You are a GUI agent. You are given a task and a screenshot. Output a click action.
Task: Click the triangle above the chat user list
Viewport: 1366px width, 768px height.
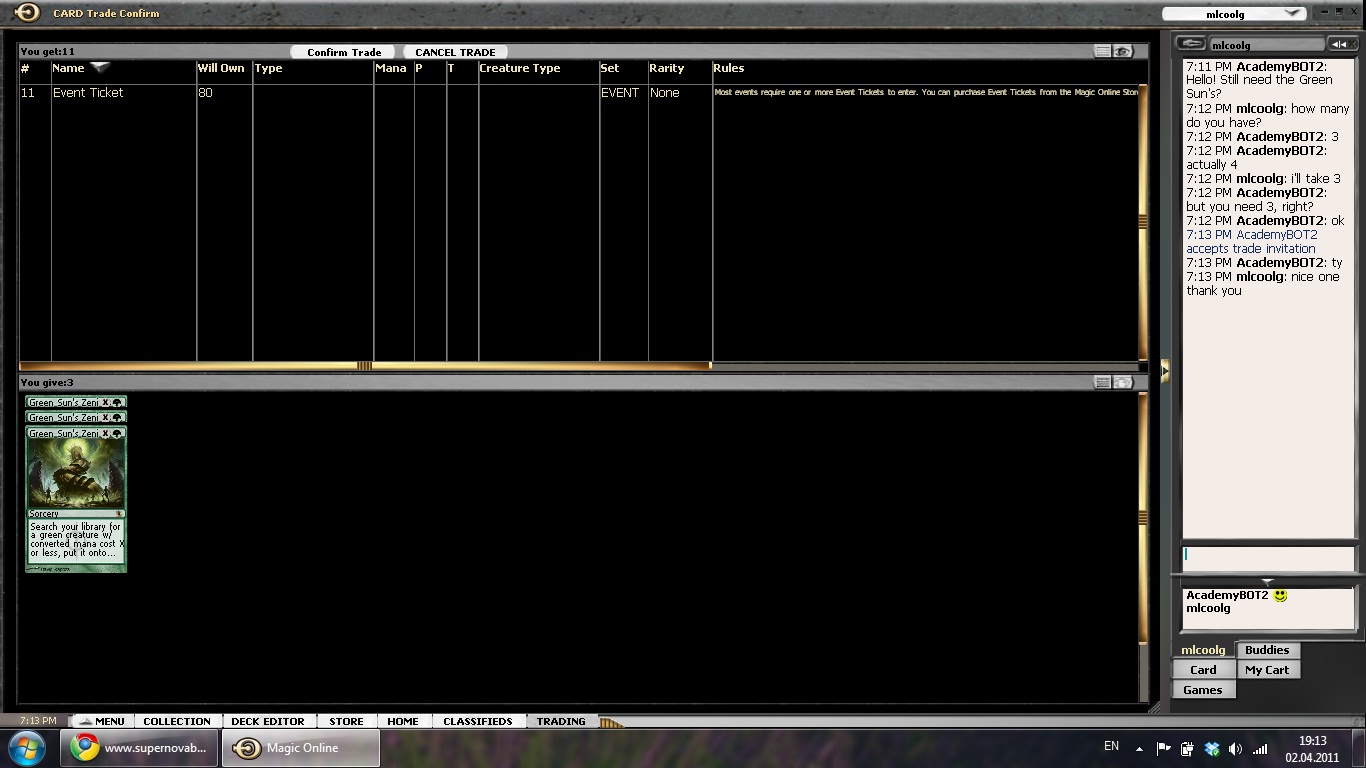pos(1267,582)
